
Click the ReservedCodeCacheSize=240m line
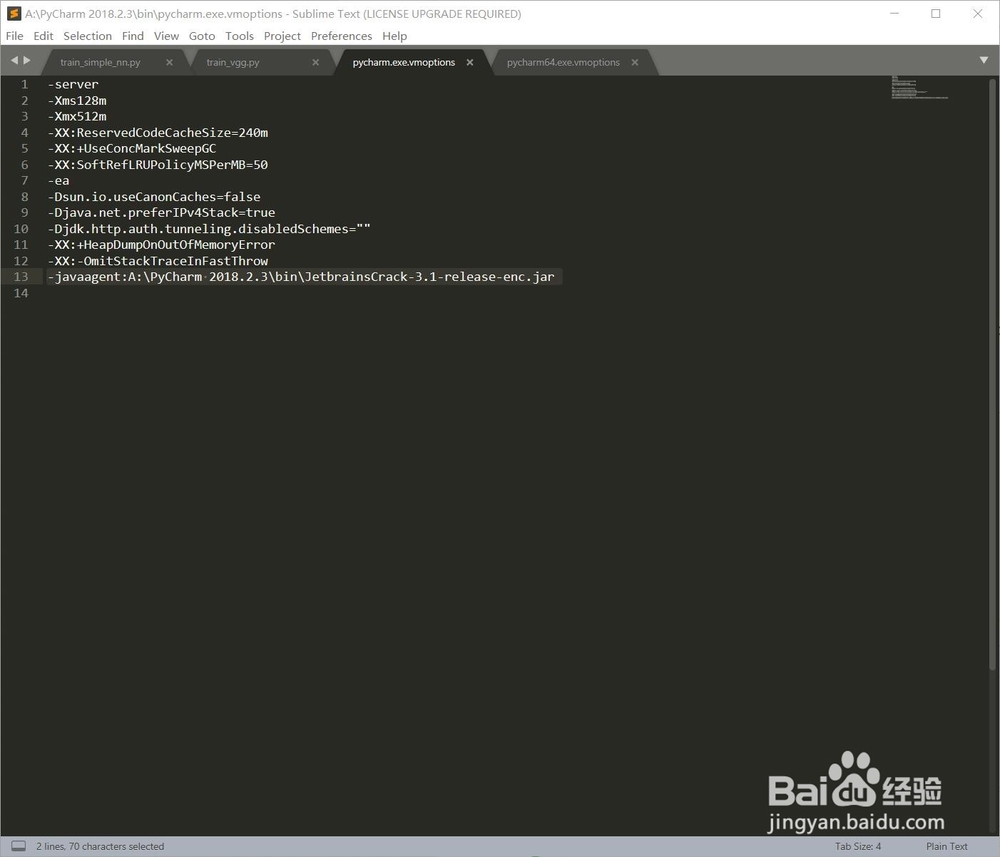click(x=158, y=133)
